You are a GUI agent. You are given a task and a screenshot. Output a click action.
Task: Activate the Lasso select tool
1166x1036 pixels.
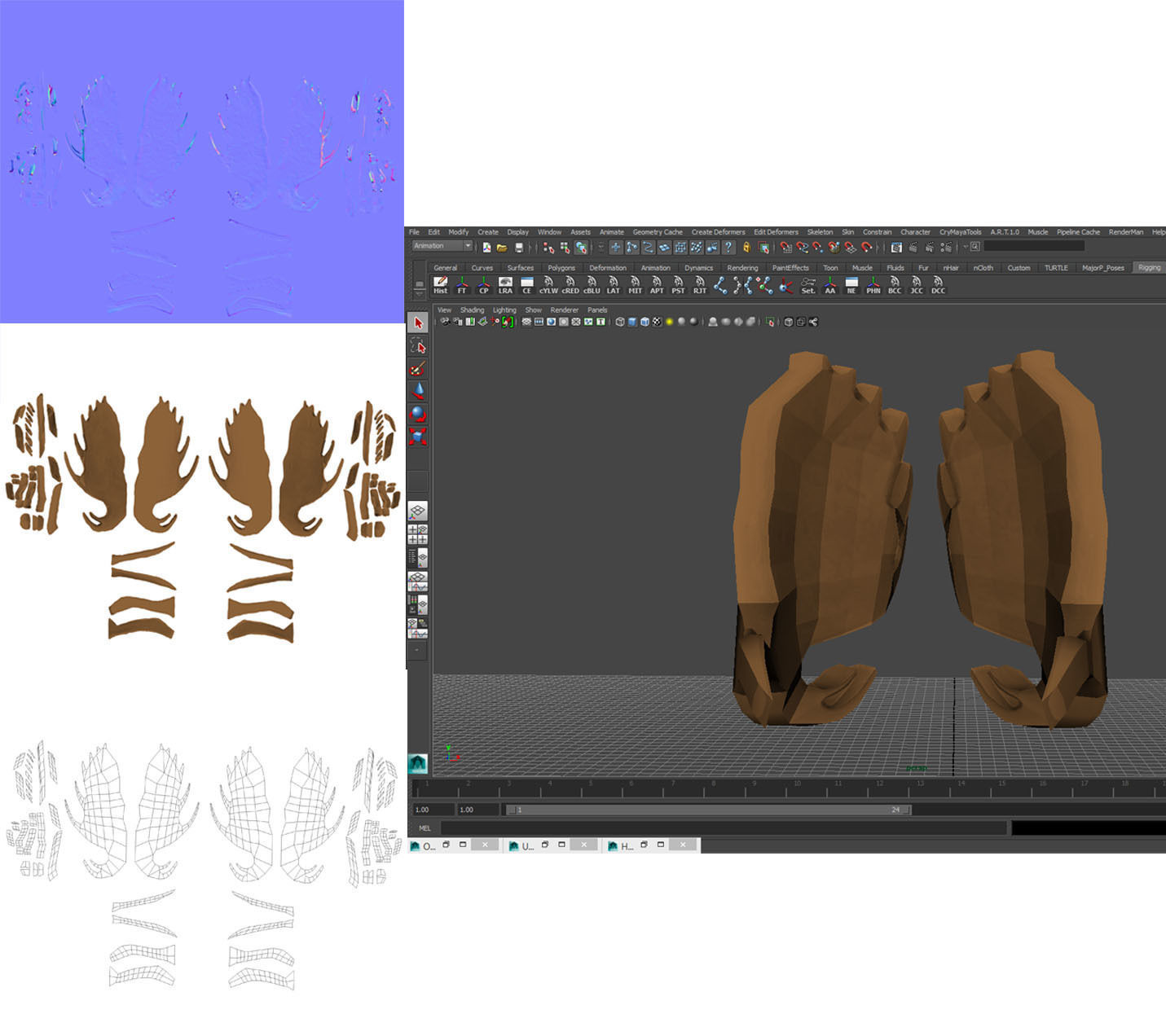click(x=418, y=346)
